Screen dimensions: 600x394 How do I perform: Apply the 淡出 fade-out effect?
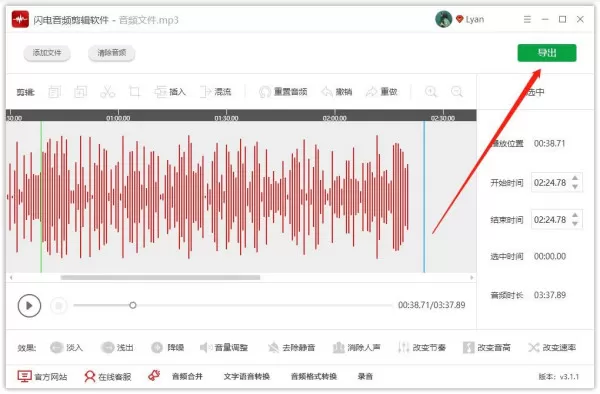coord(117,347)
